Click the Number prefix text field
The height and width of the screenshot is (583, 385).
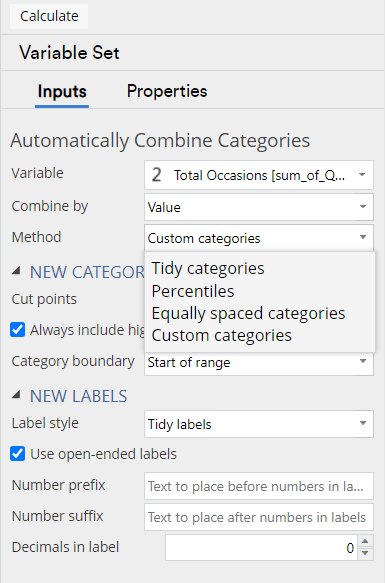259,486
